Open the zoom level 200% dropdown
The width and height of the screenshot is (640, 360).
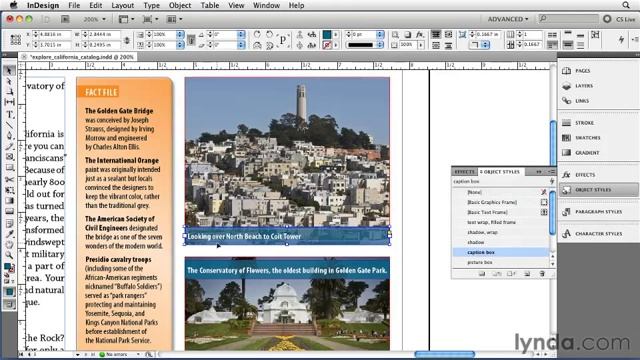click(x=95, y=19)
